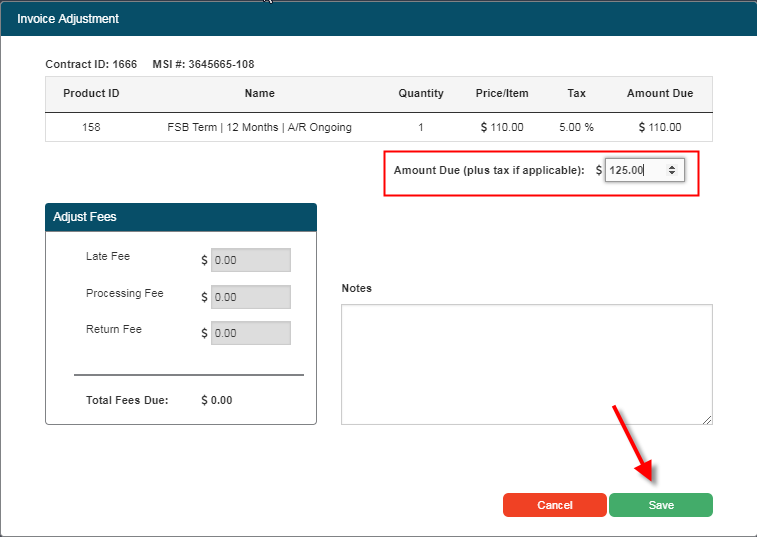Click the Product ID column header
Screen dimensions: 757x537
91,93
